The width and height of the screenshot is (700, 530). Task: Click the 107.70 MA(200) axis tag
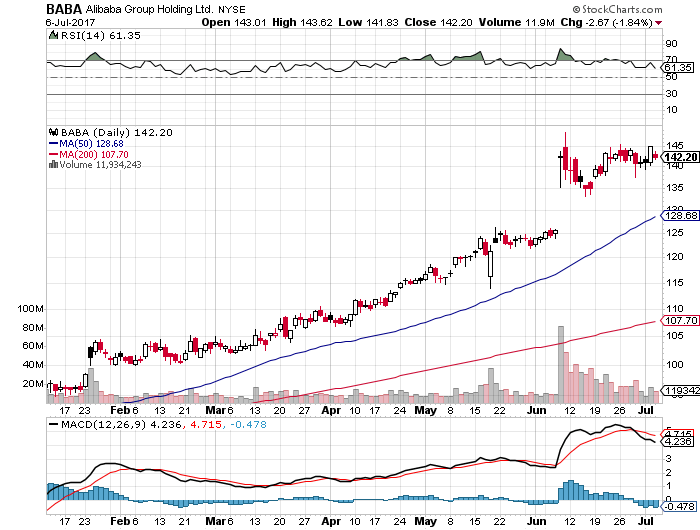680,320
